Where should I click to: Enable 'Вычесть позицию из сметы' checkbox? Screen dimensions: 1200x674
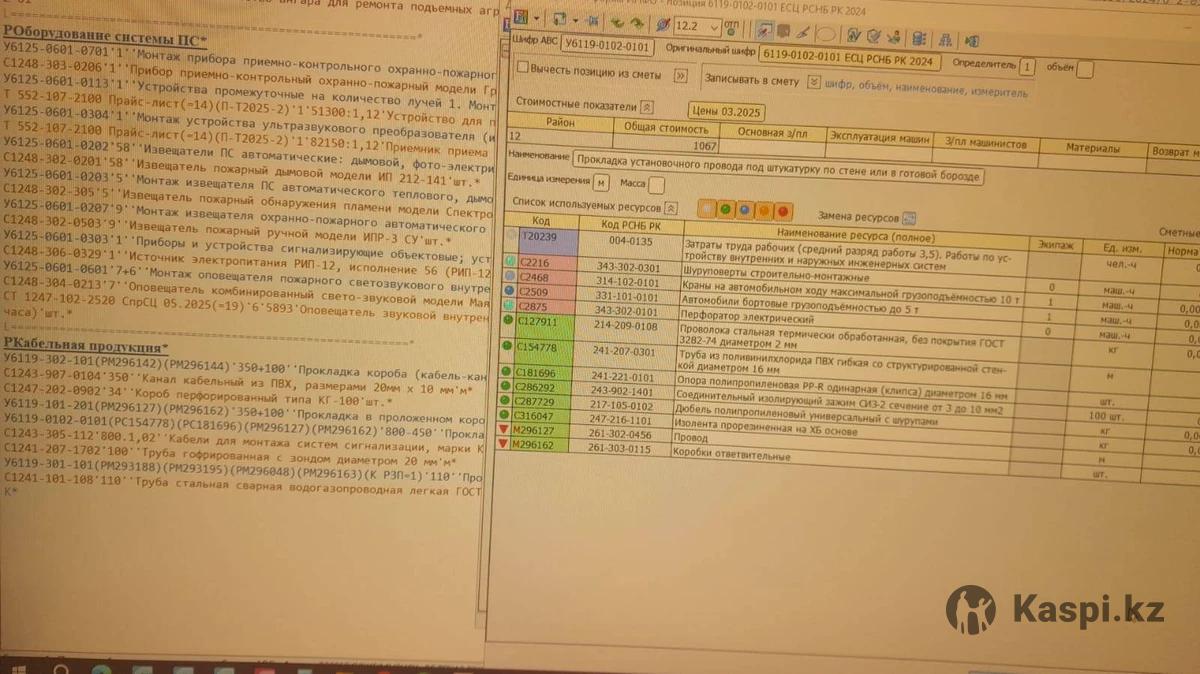(522, 68)
